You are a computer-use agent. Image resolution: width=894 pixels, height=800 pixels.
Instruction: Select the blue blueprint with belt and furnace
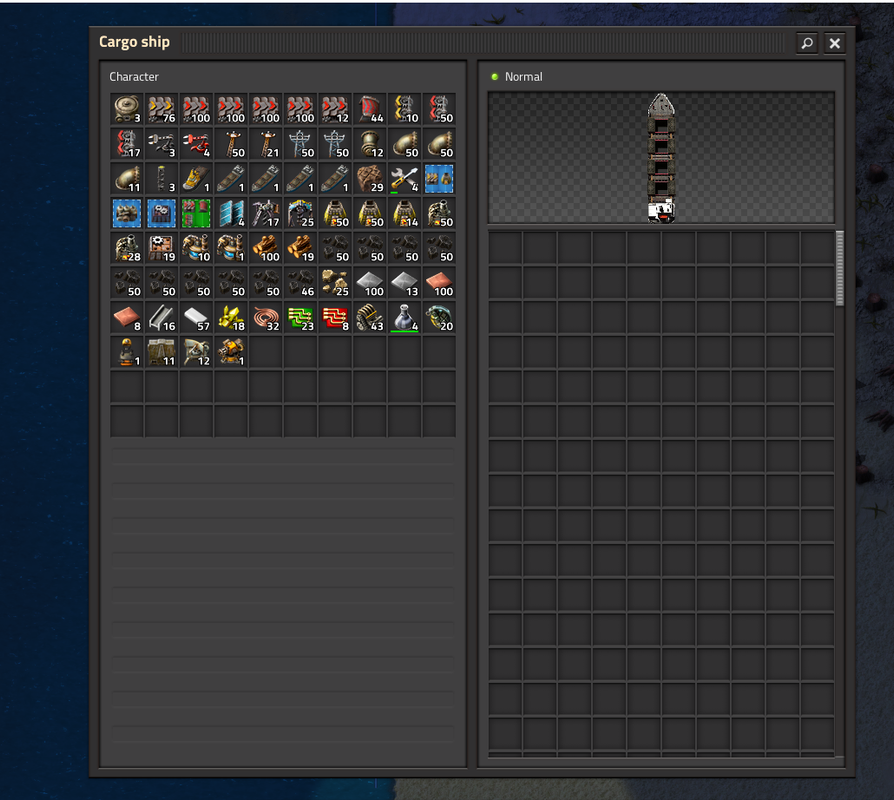tap(439, 178)
